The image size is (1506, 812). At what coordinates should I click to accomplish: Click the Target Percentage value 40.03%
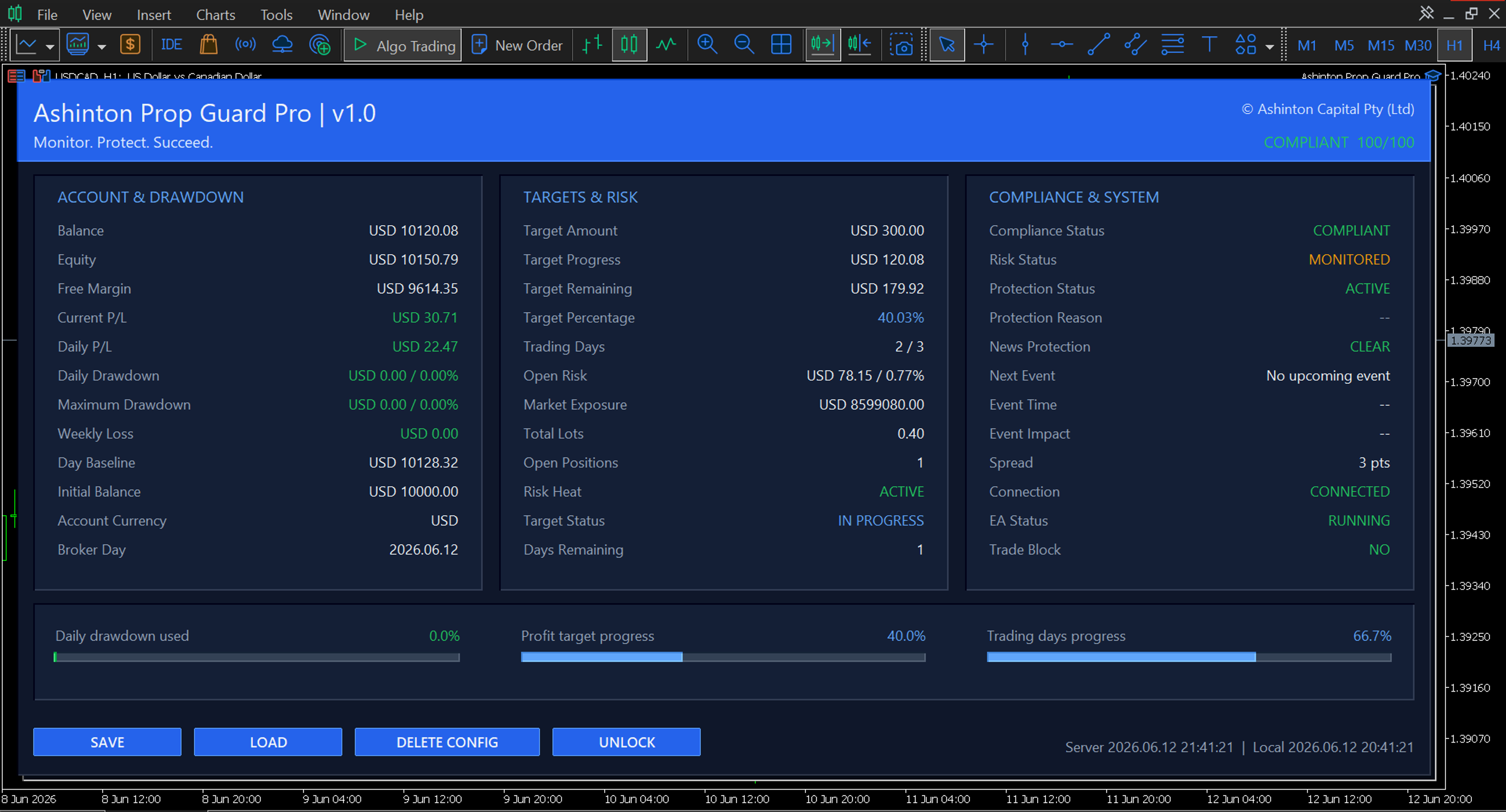pos(901,318)
